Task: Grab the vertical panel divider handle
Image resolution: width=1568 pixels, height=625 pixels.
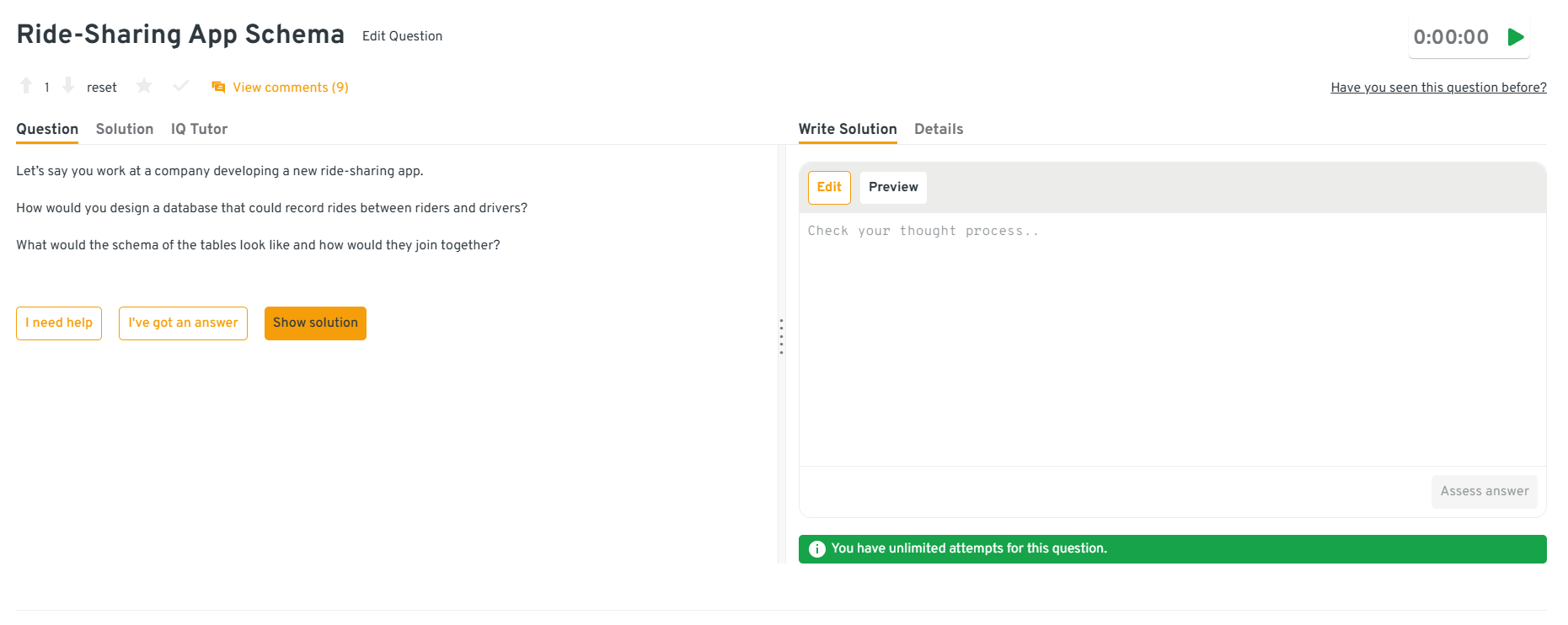Action: tap(781, 336)
